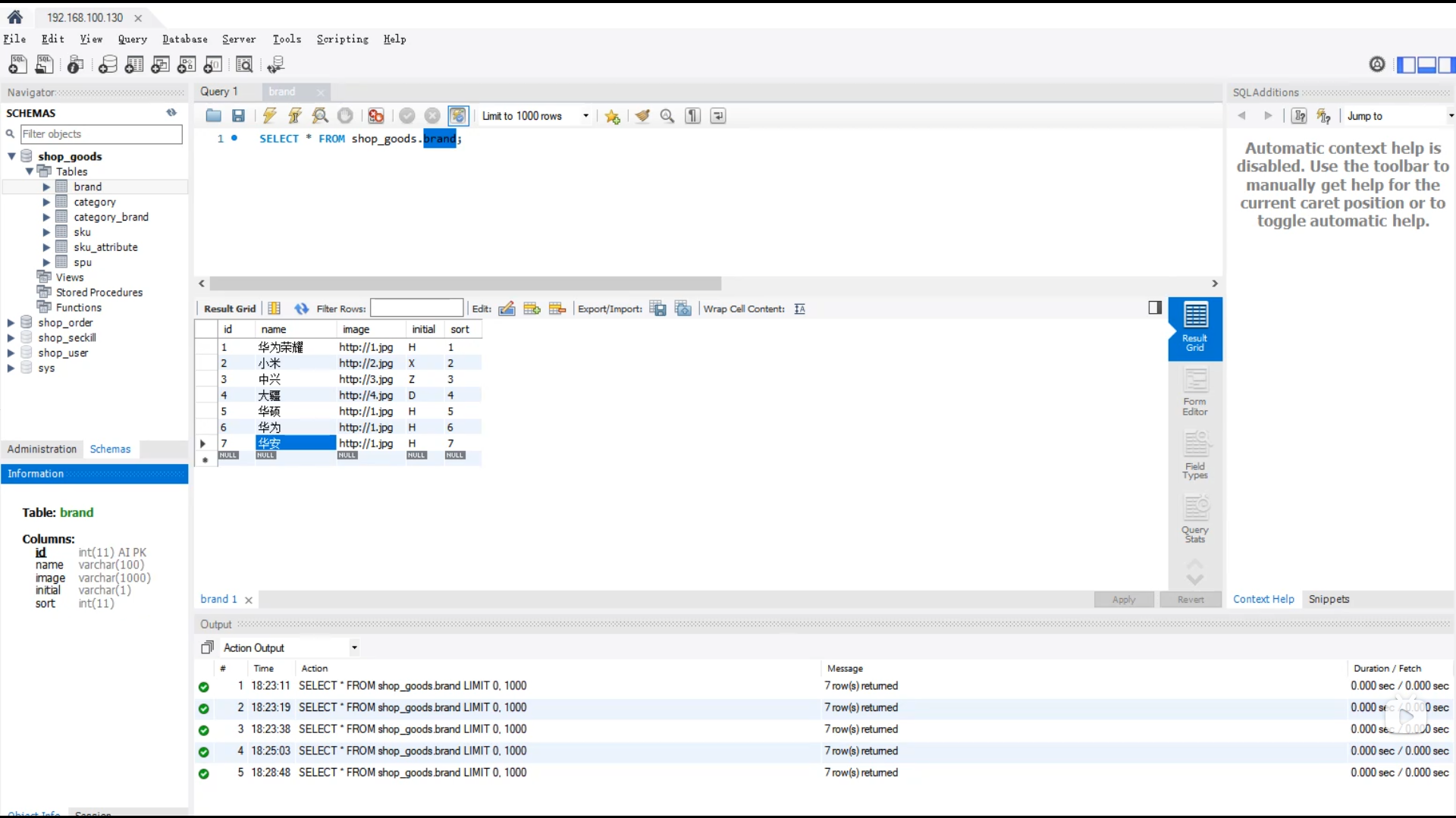Insert a new row into result grid
This screenshot has height=818, width=1456.
click(532, 309)
